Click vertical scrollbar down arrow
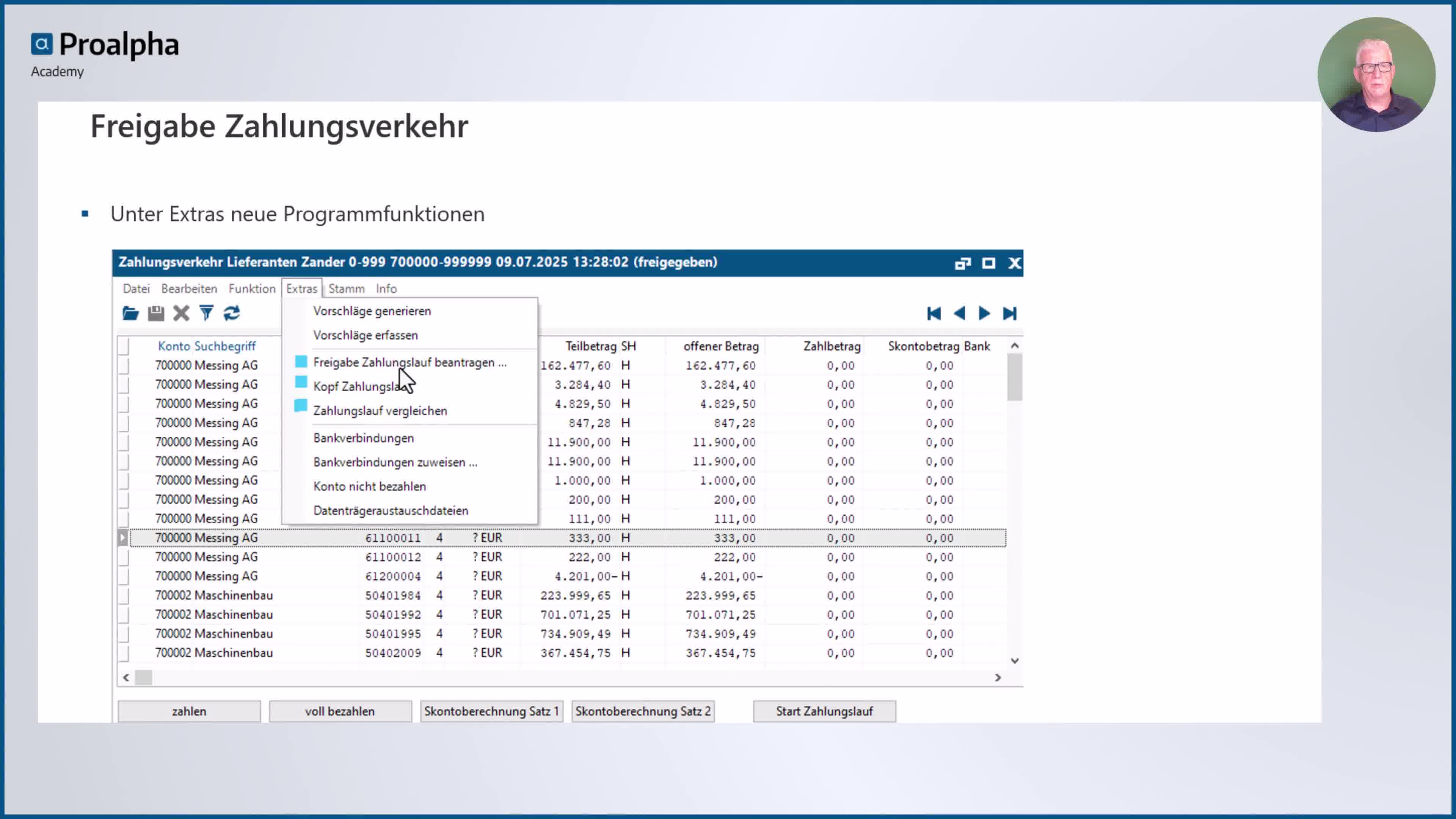Image resolution: width=1456 pixels, height=819 pixels. click(x=1015, y=661)
